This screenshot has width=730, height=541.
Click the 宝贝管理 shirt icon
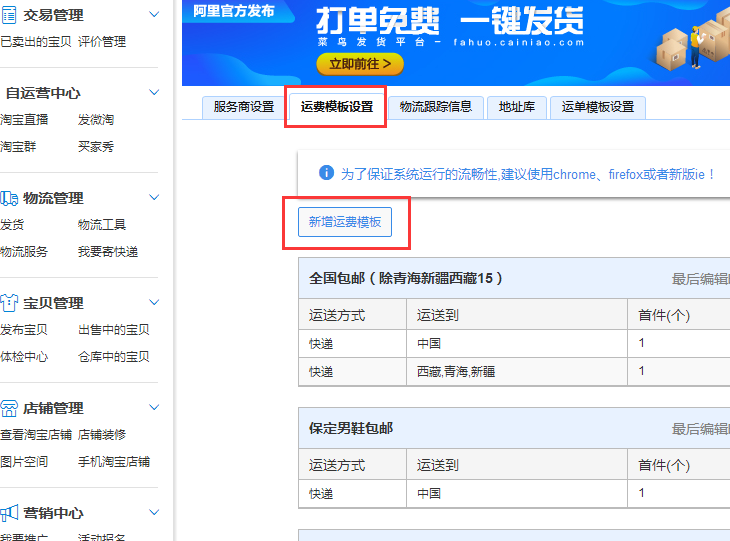point(9,303)
